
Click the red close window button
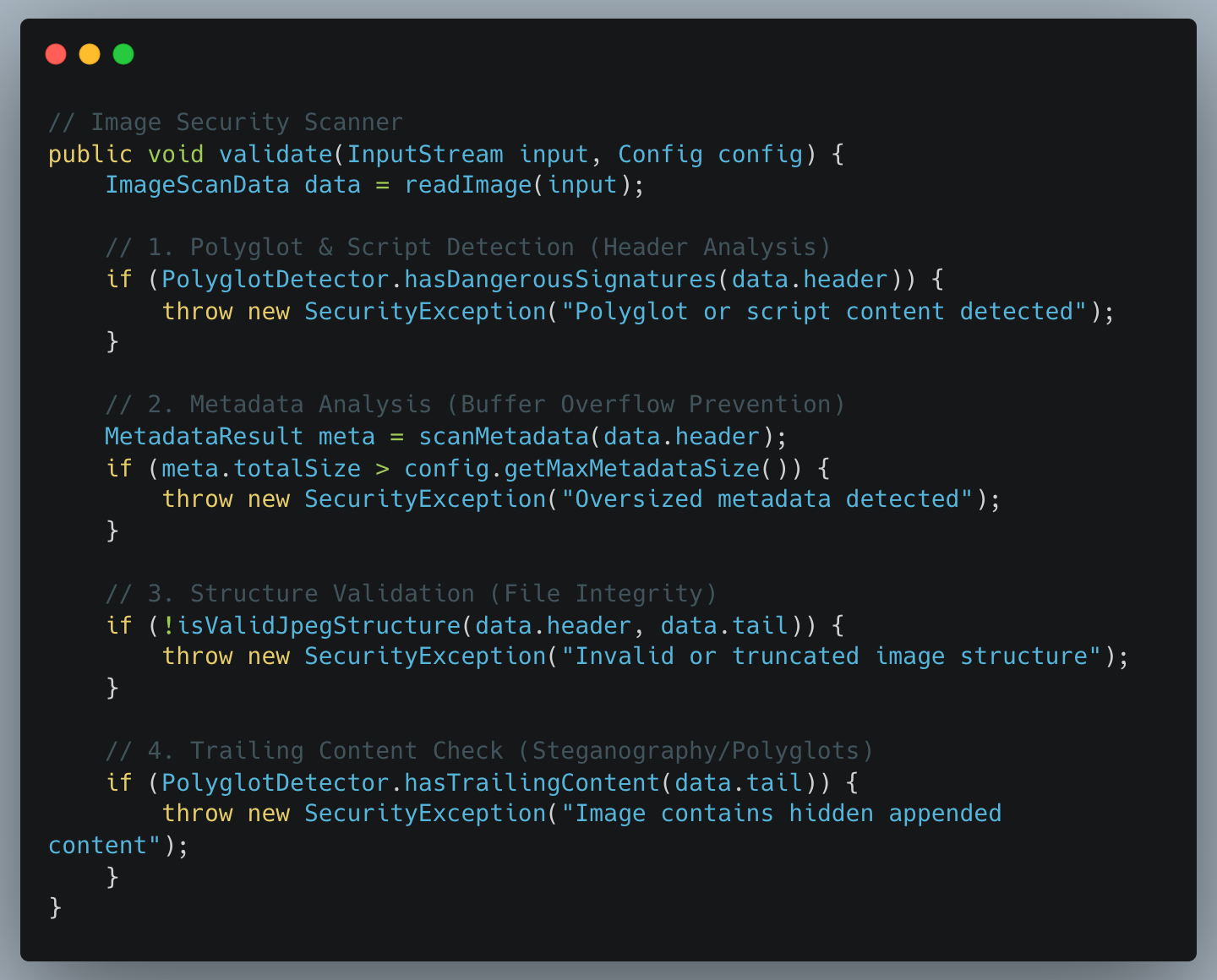[56, 54]
